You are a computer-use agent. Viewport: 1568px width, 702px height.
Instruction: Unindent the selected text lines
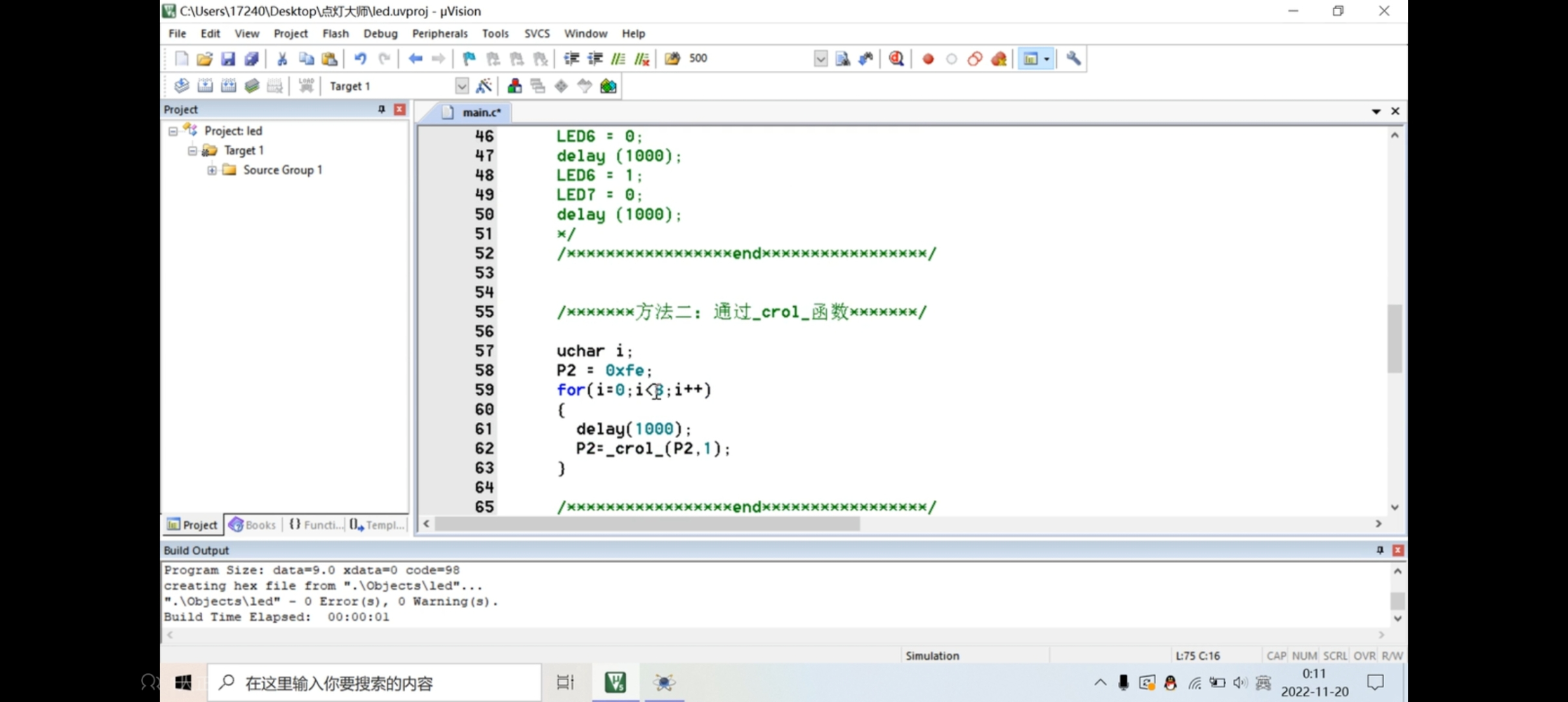595,58
